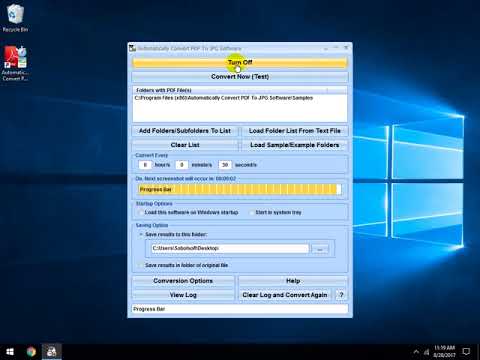
Task: Load Sample/Example Folders
Action: point(294,145)
